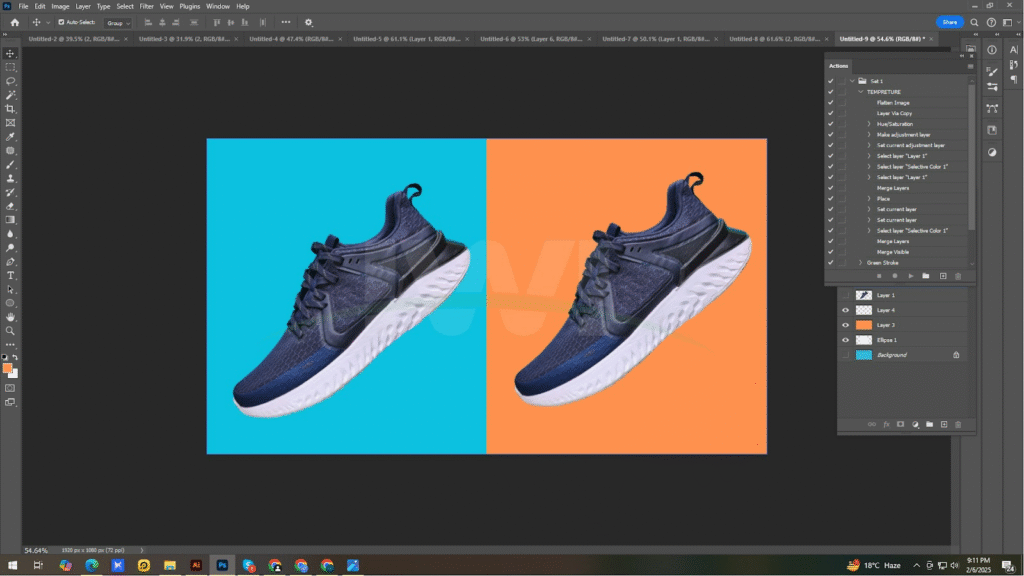The image size is (1024, 576).
Task: Toggle checkmark for Set 1 action set
Action: click(831, 81)
